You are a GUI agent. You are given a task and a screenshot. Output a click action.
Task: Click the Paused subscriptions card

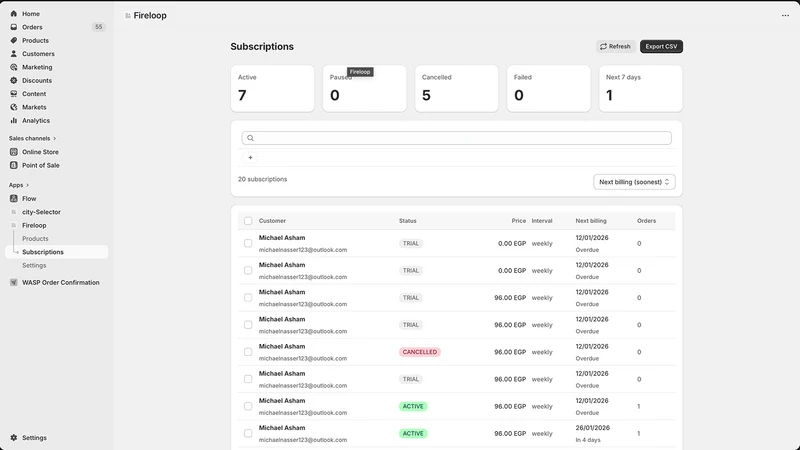[x=364, y=88]
